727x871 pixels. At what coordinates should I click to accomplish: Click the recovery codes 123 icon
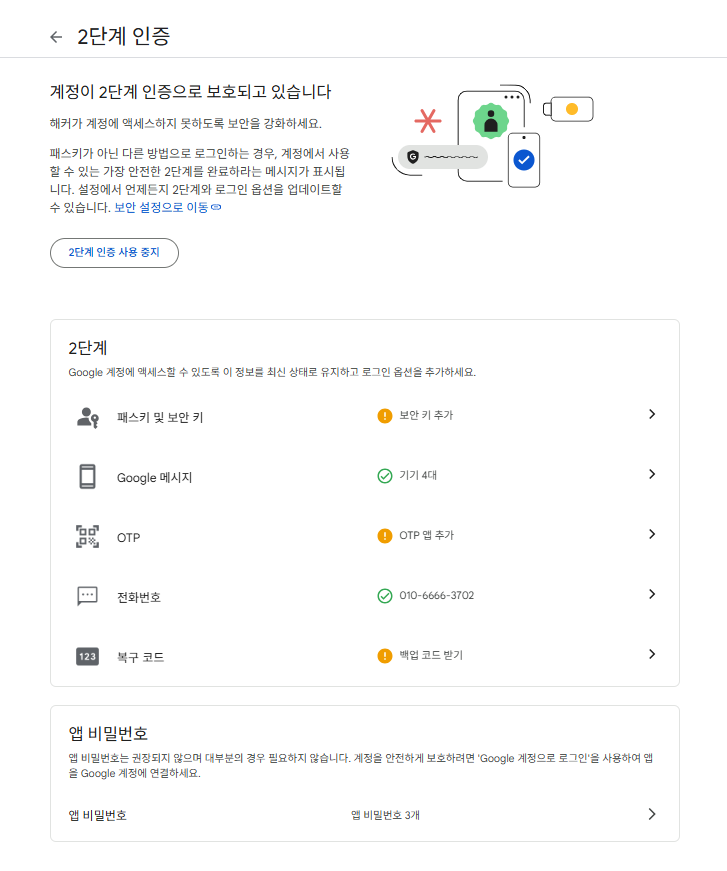[87, 657]
